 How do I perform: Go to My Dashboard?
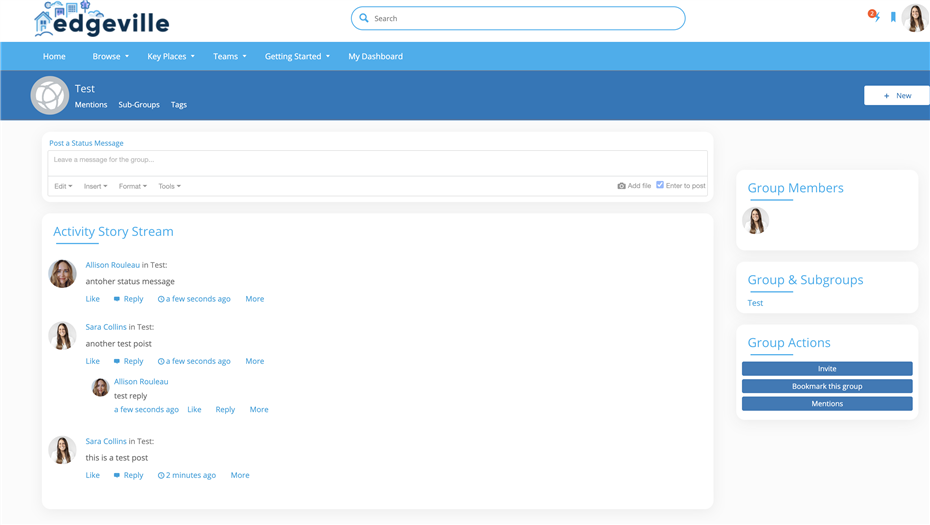tap(375, 57)
